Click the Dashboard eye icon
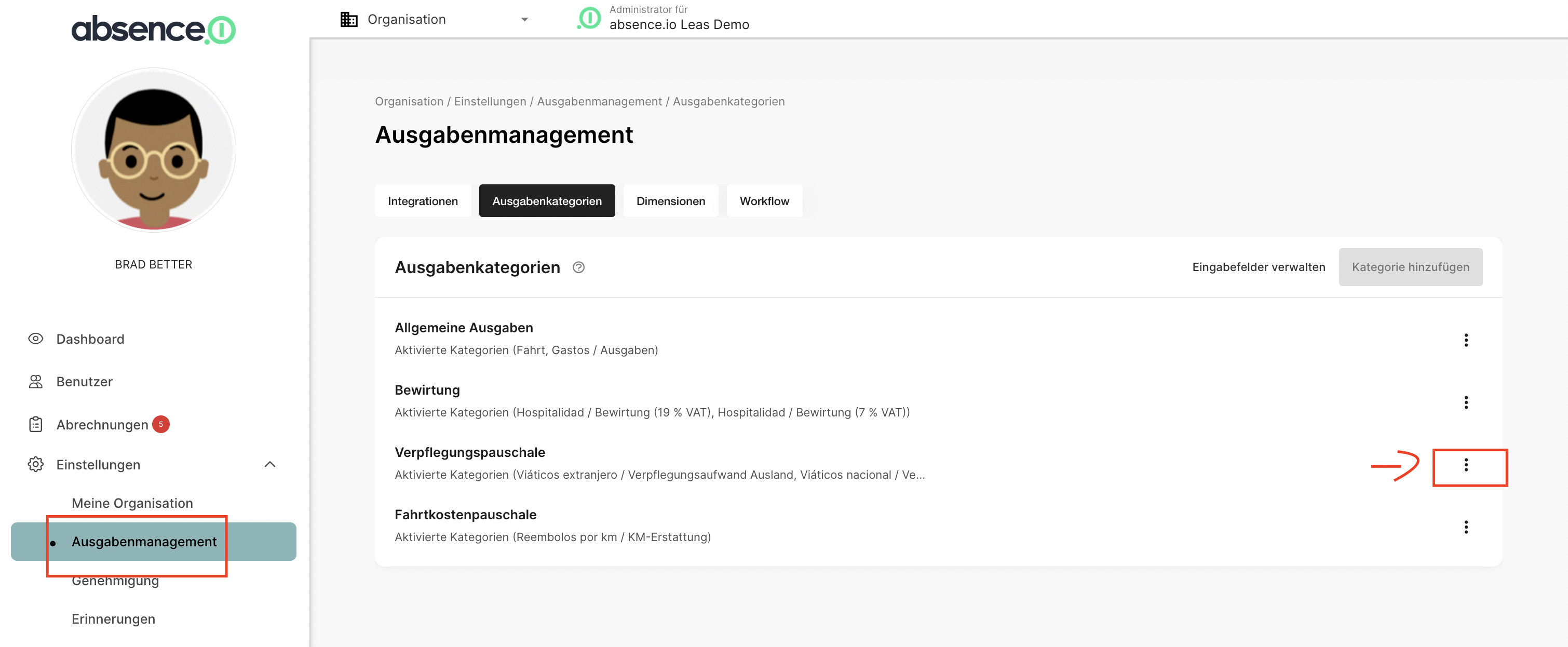This screenshot has width=1568, height=647. [36, 339]
